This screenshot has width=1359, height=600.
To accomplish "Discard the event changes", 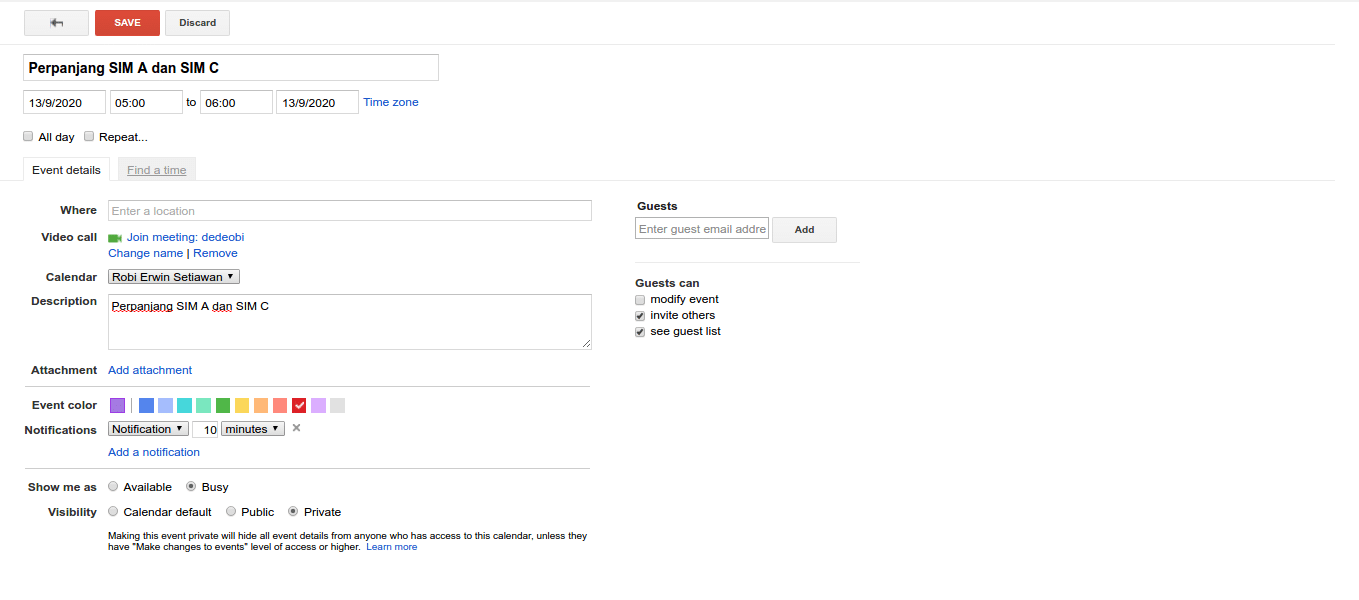I will point(197,23).
